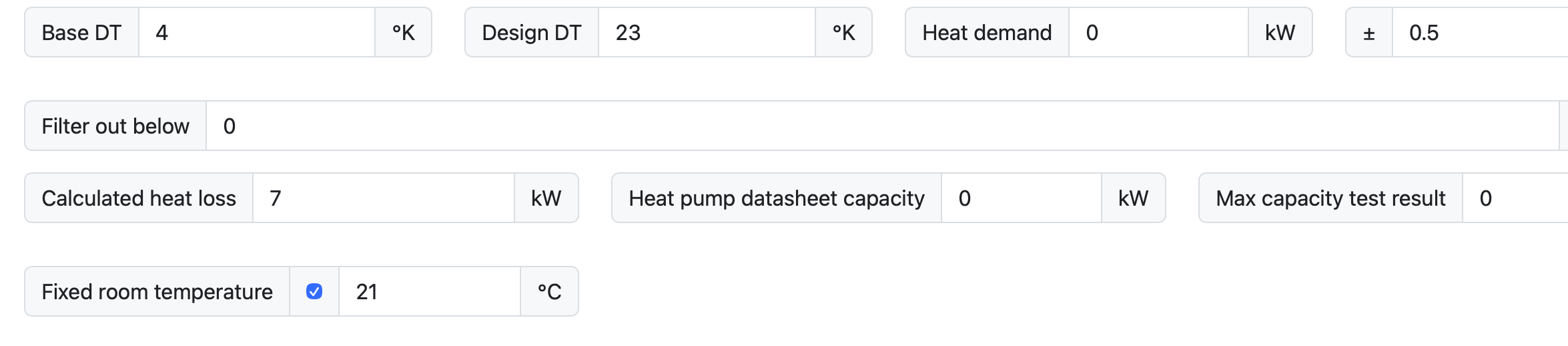Click the Base DT label
This screenshot has height=346, width=1568.
tap(81, 33)
